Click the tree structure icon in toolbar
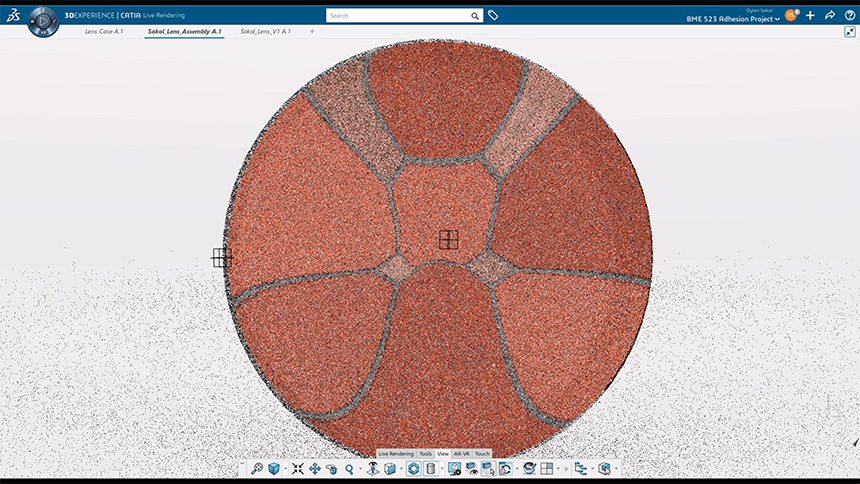This screenshot has width=860, height=484. 580,468
